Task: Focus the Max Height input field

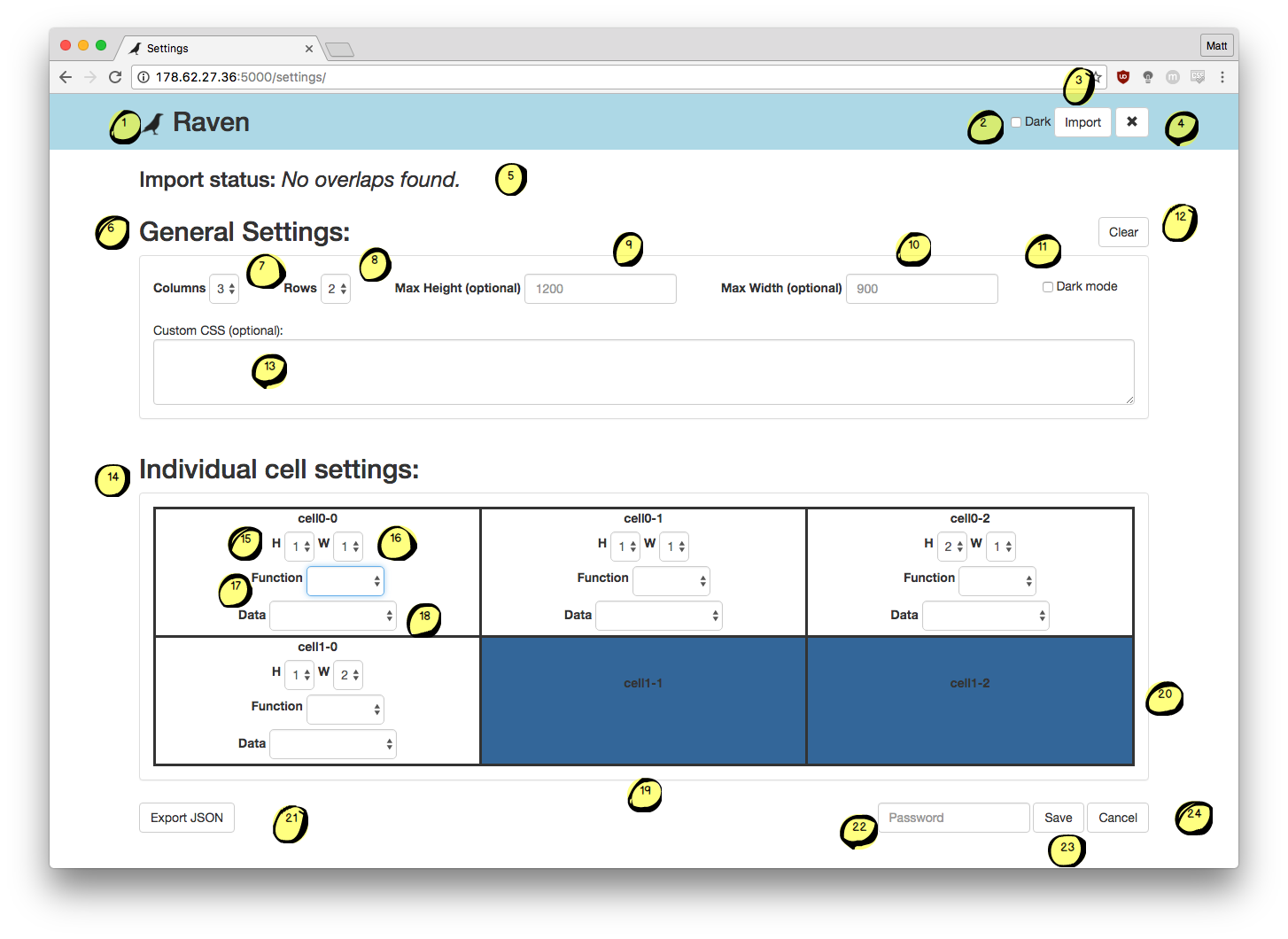Action: coord(601,289)
